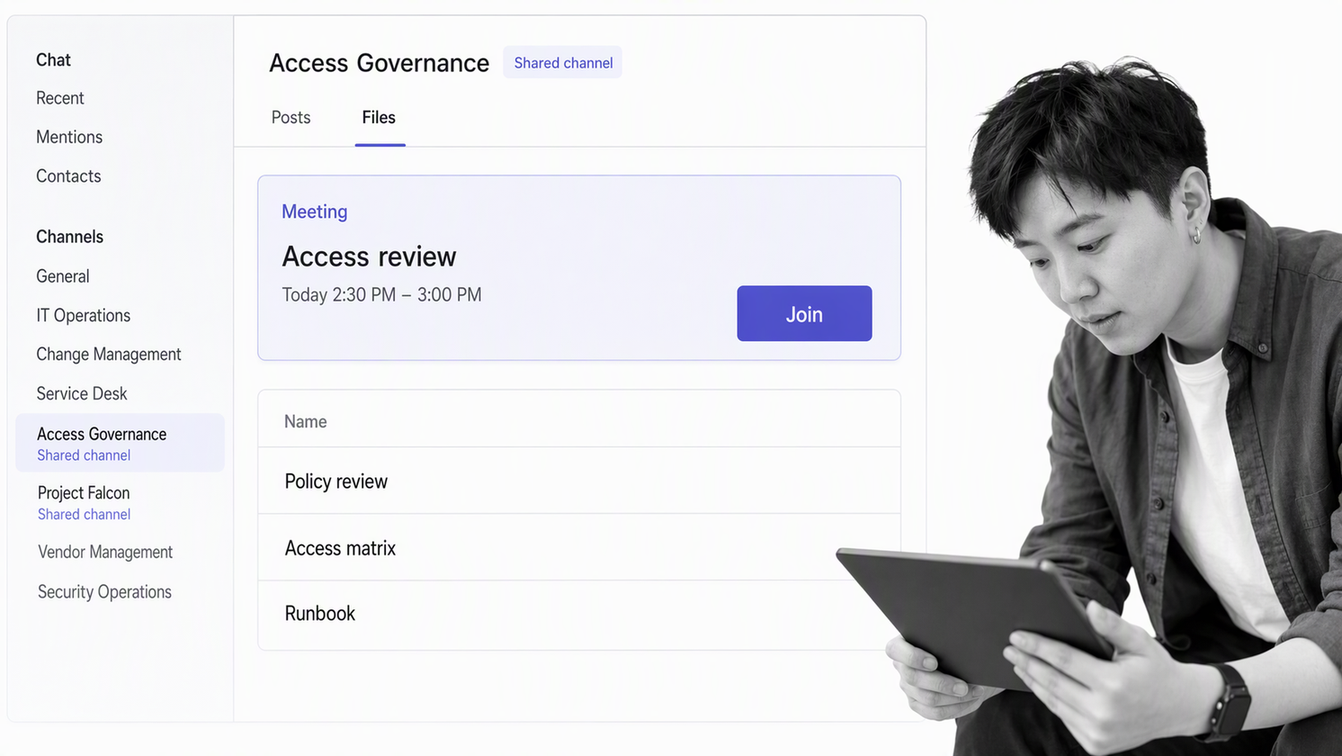The image size is (1342, 756).
Task: Click the Access review meeting title
Action: [369, 256]
